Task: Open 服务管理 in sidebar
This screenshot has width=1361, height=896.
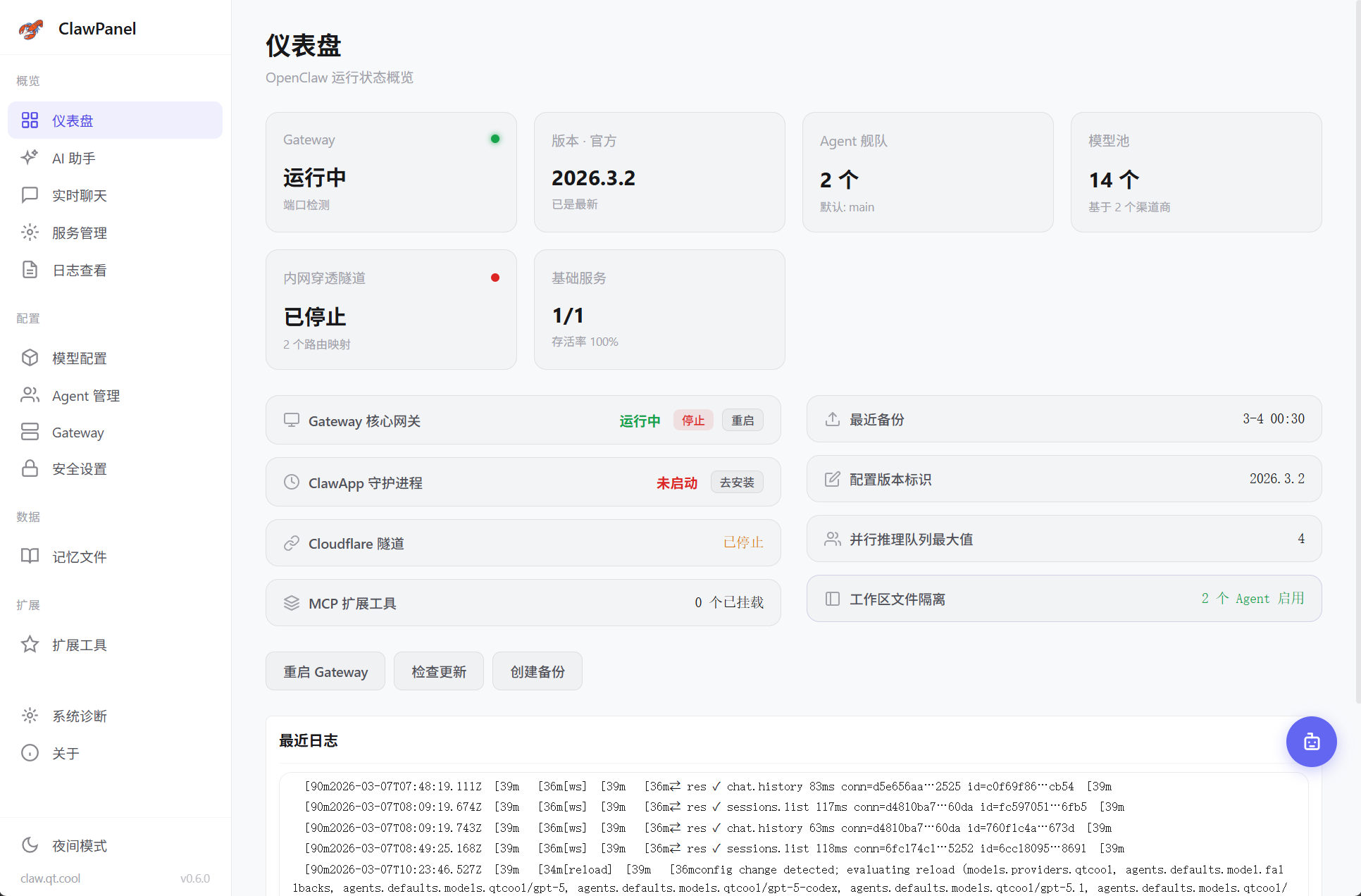Action: pos(79,233)
